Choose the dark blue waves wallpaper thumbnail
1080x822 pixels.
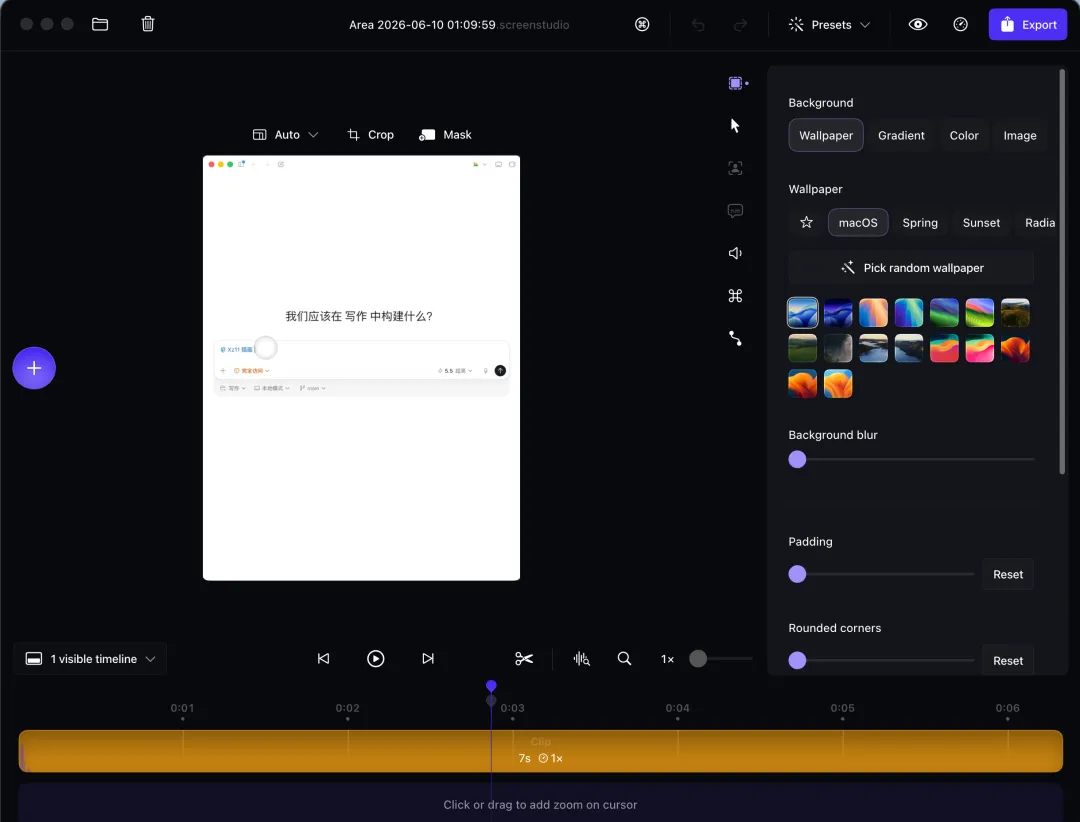coord(838,313)
